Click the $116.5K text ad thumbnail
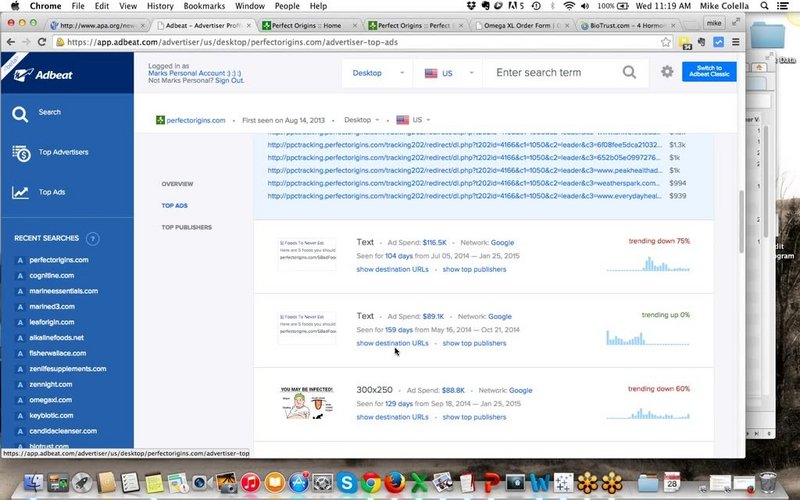800x500 pixels. (307, 254)
